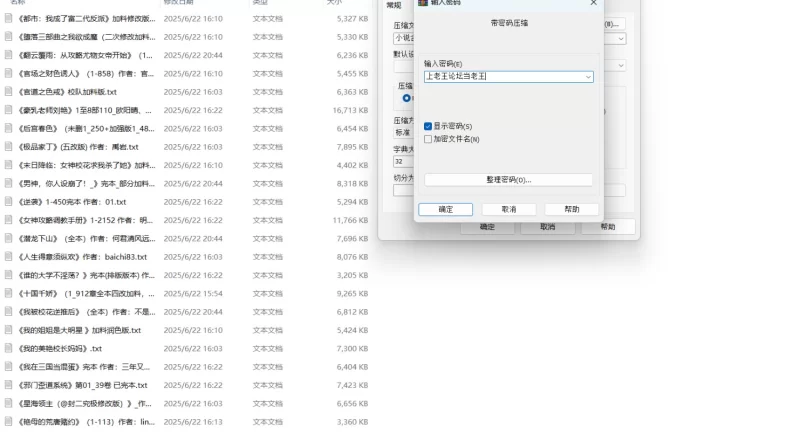Switch to the 常规 tab
This screenshot has height=434, width=800.
(x=394, y=6)
